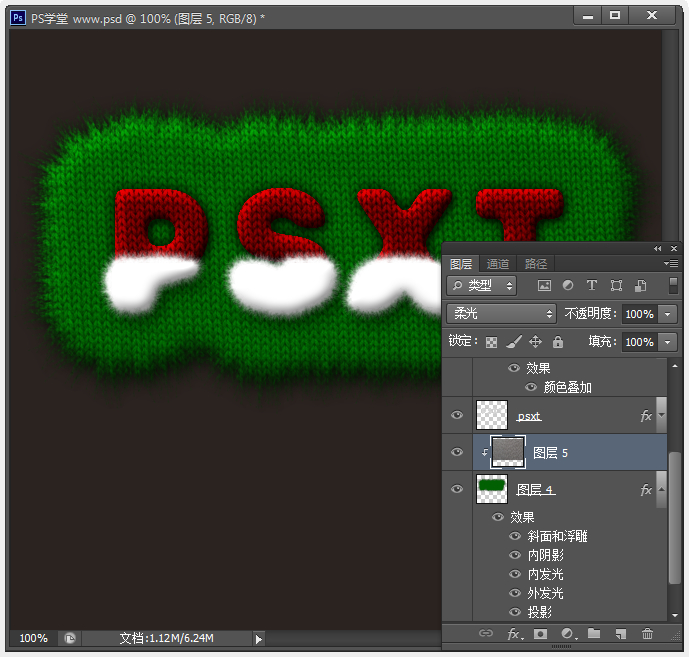Click the layers panel scrollbar thumb
The height and width of the screenshot is (657, 689).
pos(674,518)
